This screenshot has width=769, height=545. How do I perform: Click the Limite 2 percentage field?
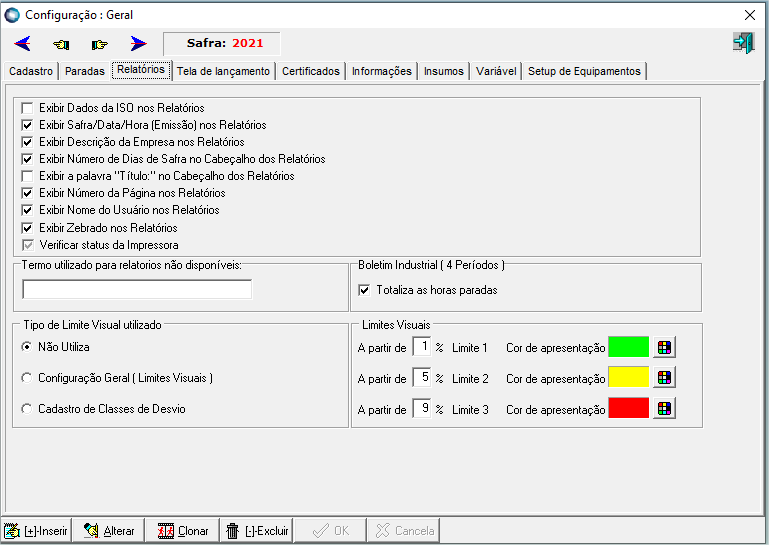tap(422, 378)
